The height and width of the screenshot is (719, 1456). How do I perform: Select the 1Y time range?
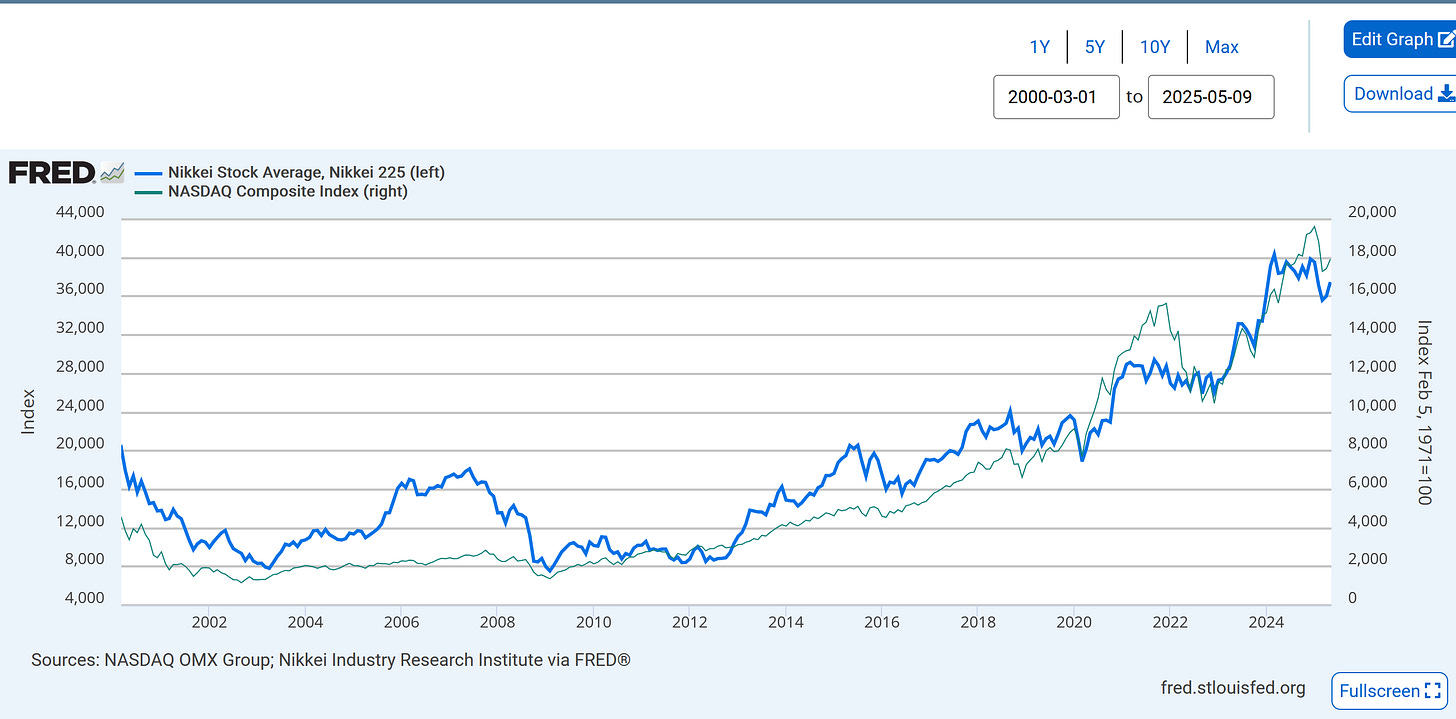point(1040,47)
